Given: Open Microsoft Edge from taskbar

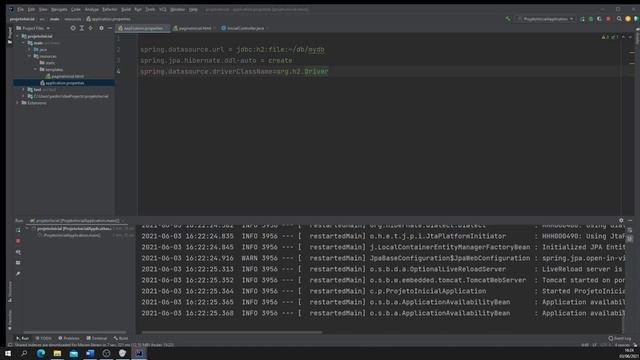Looking at the screenshot, I should tap(41, 353).
